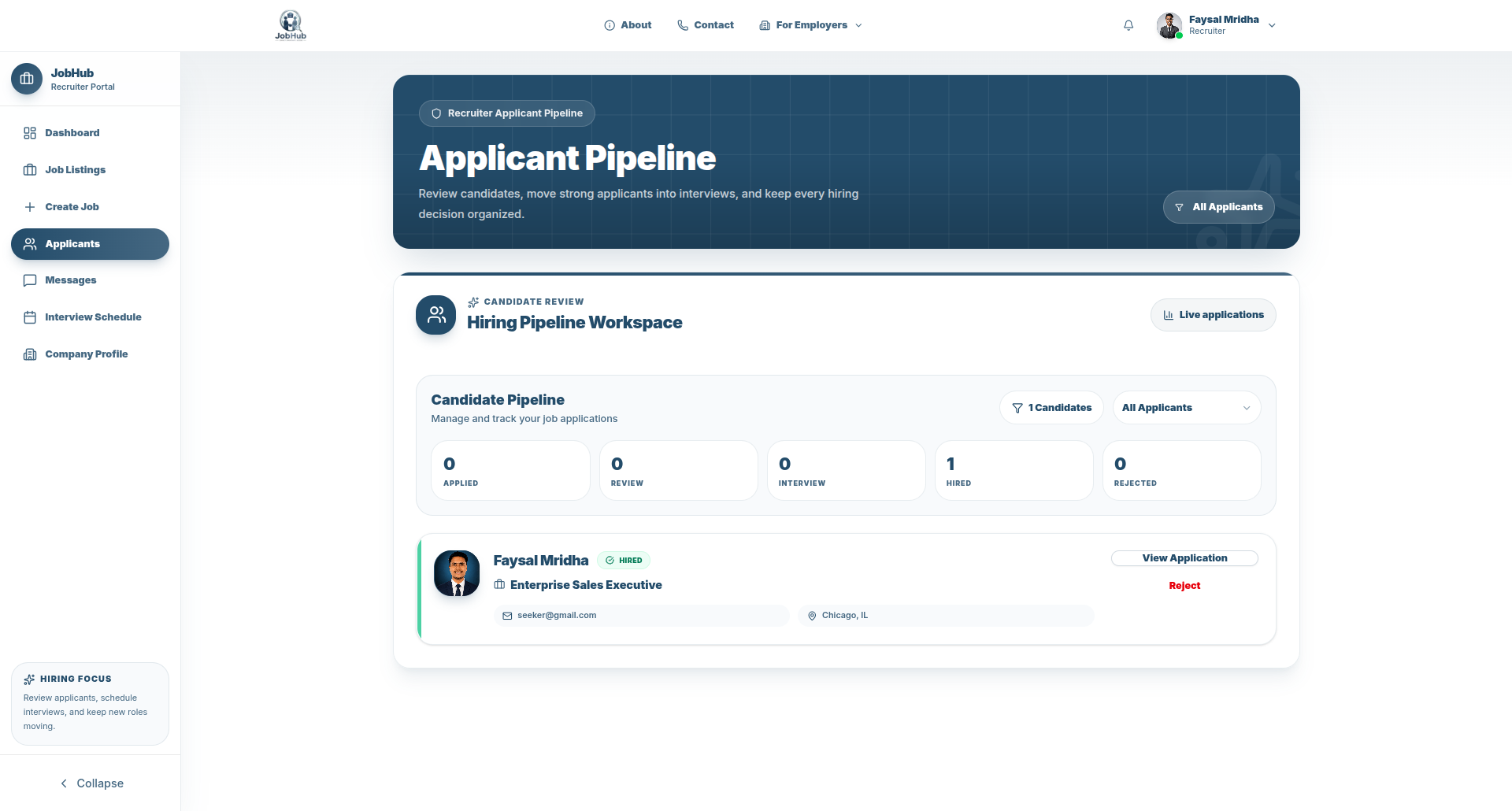Image resolution: width=1512 pixels, height=811 pixels.
Task: Click the seeker@gmail.com email field
Action: [x=642, y=616]
